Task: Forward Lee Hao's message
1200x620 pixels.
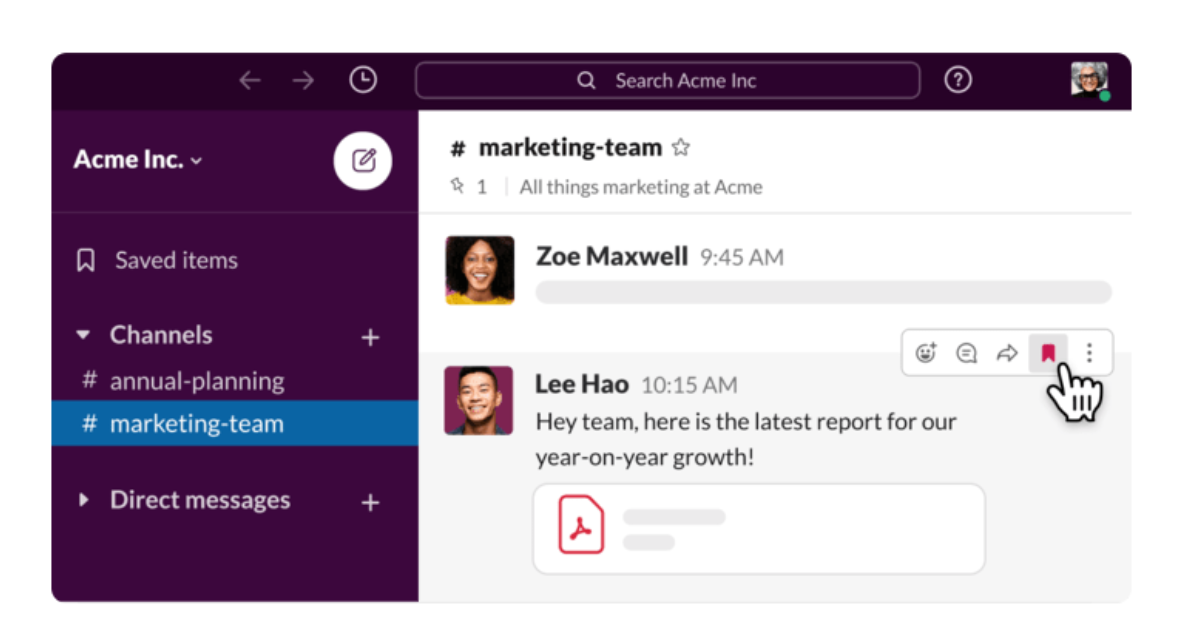Action: pyautogui.click(x=1007, y=352)
